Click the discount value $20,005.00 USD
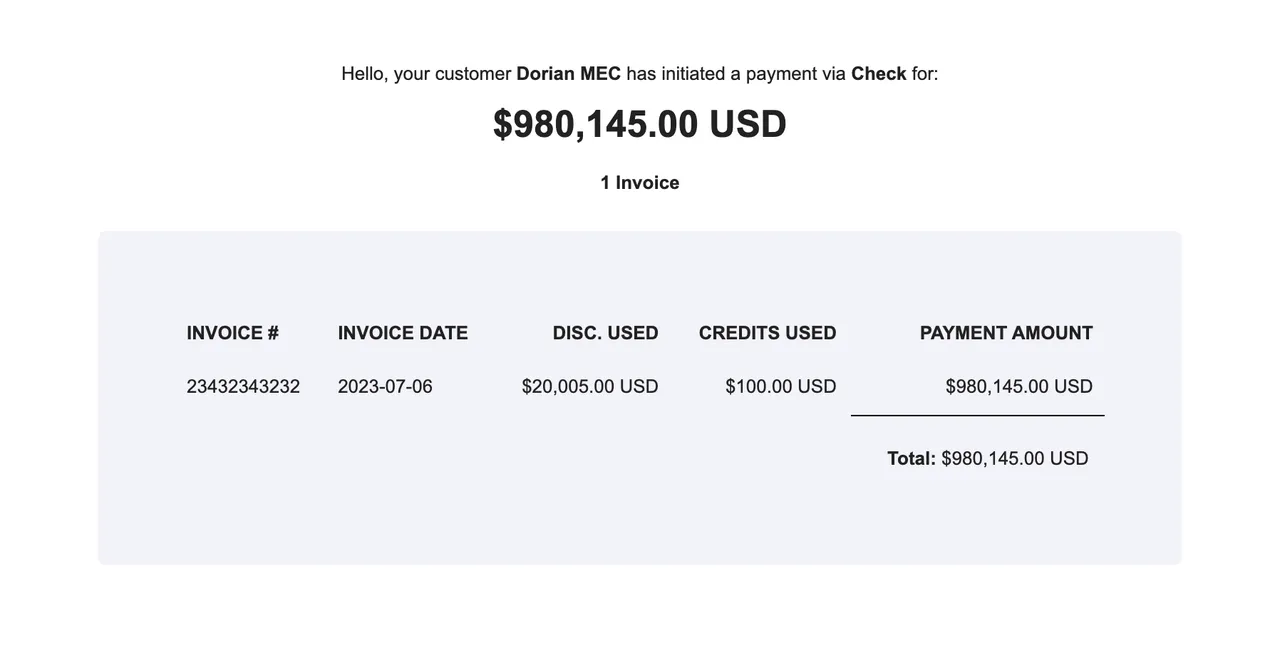This screenshot has width=1280, height=658. (590, 387)
